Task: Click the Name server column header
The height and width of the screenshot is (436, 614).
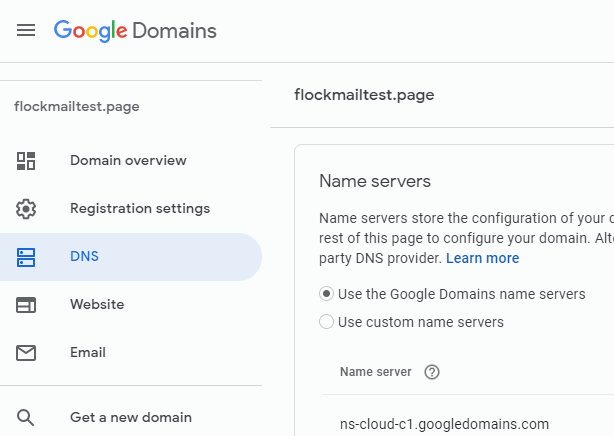Action: pos(376,372)
